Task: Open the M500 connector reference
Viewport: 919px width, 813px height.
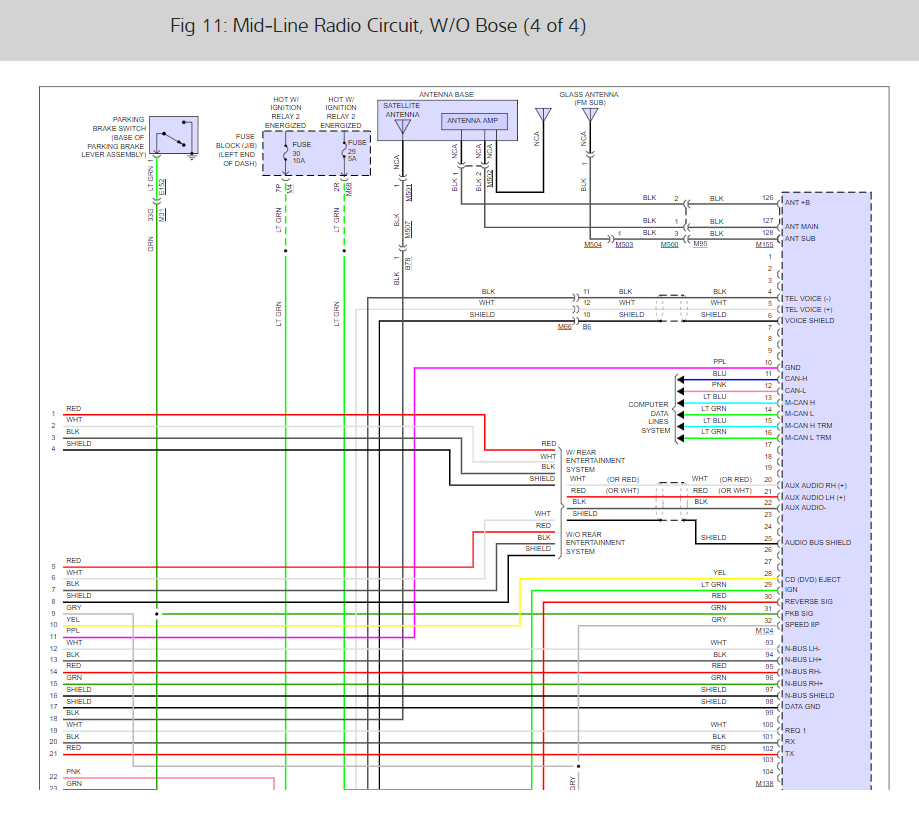Action: (x=669, y=245)
